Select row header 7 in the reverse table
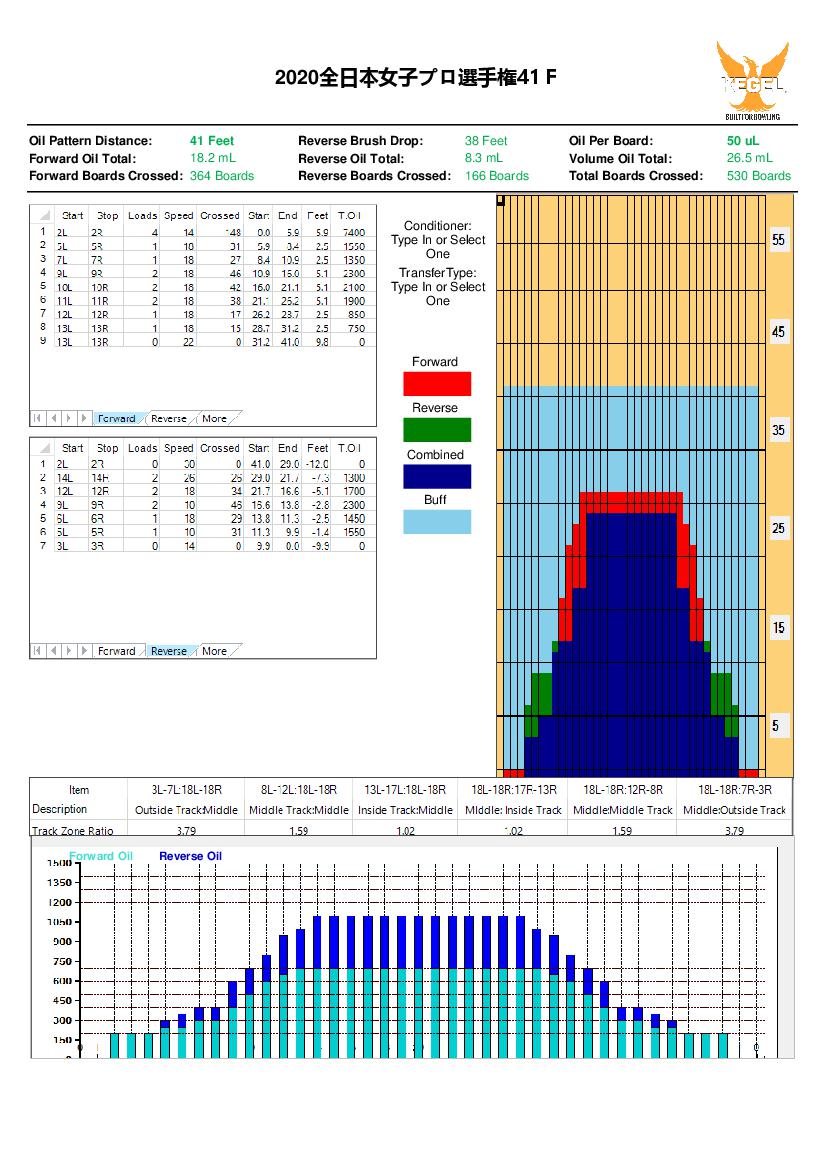The image size is (826, 1169). (x=42, y=546)
